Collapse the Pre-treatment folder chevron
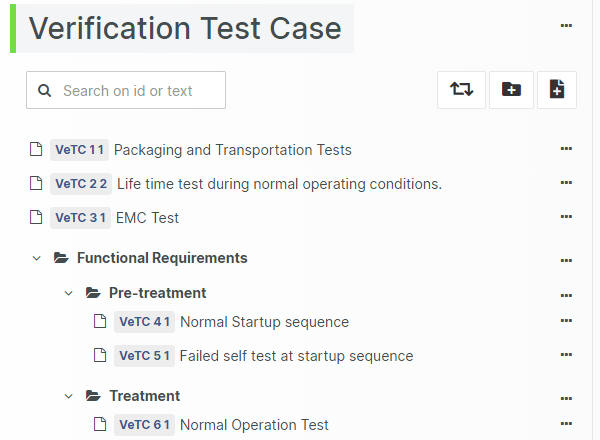The image size is (600, 440). (x=69, y=293)
